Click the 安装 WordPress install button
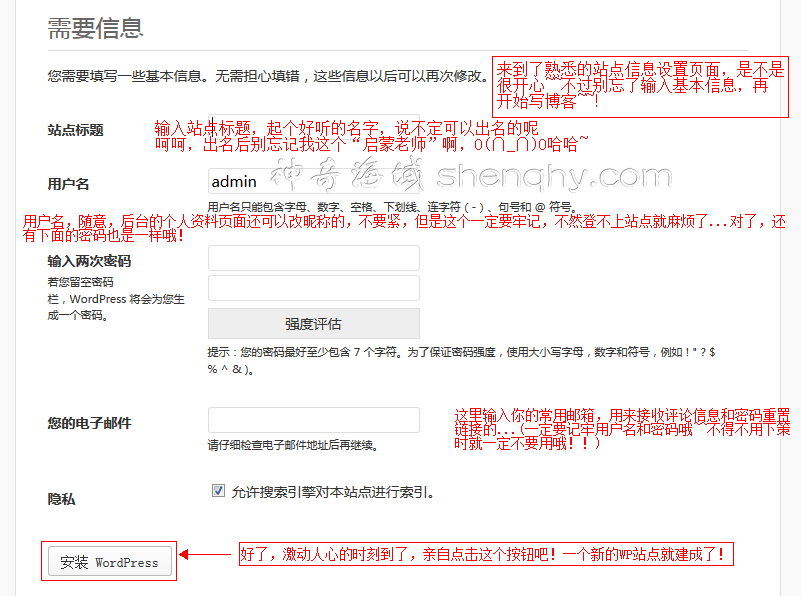Image resolution: width=801 pixels, height=596 pixels. tap(108, 561)
